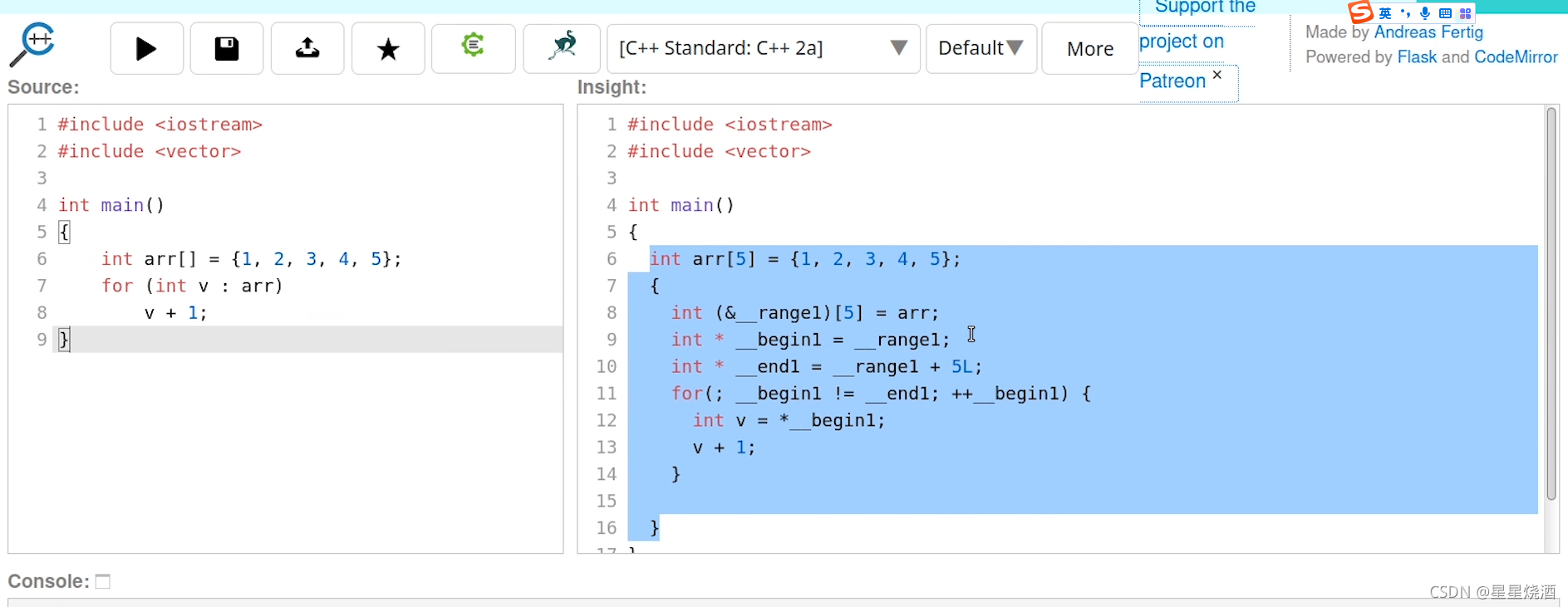Screen dimensions: 1568x607
Task: Open the More menu
Action: (1090, 49)
